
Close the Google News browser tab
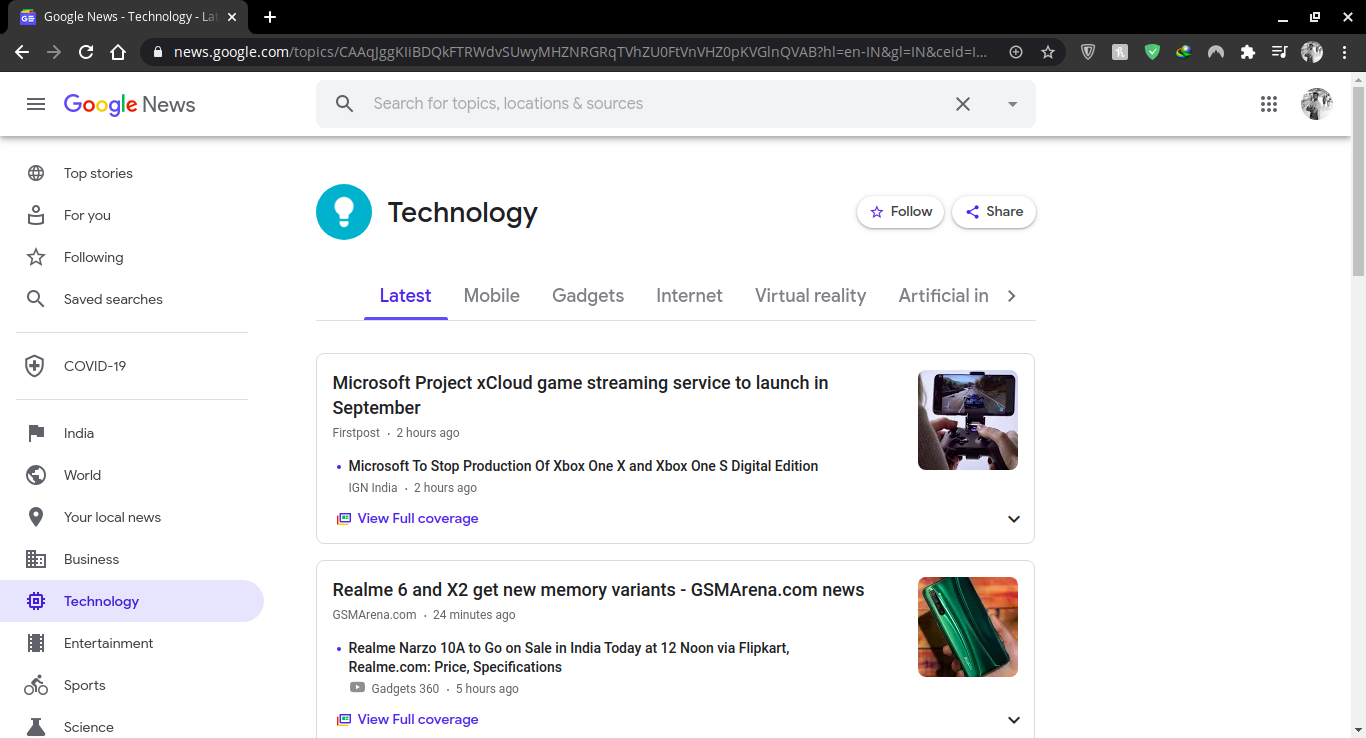232,17
